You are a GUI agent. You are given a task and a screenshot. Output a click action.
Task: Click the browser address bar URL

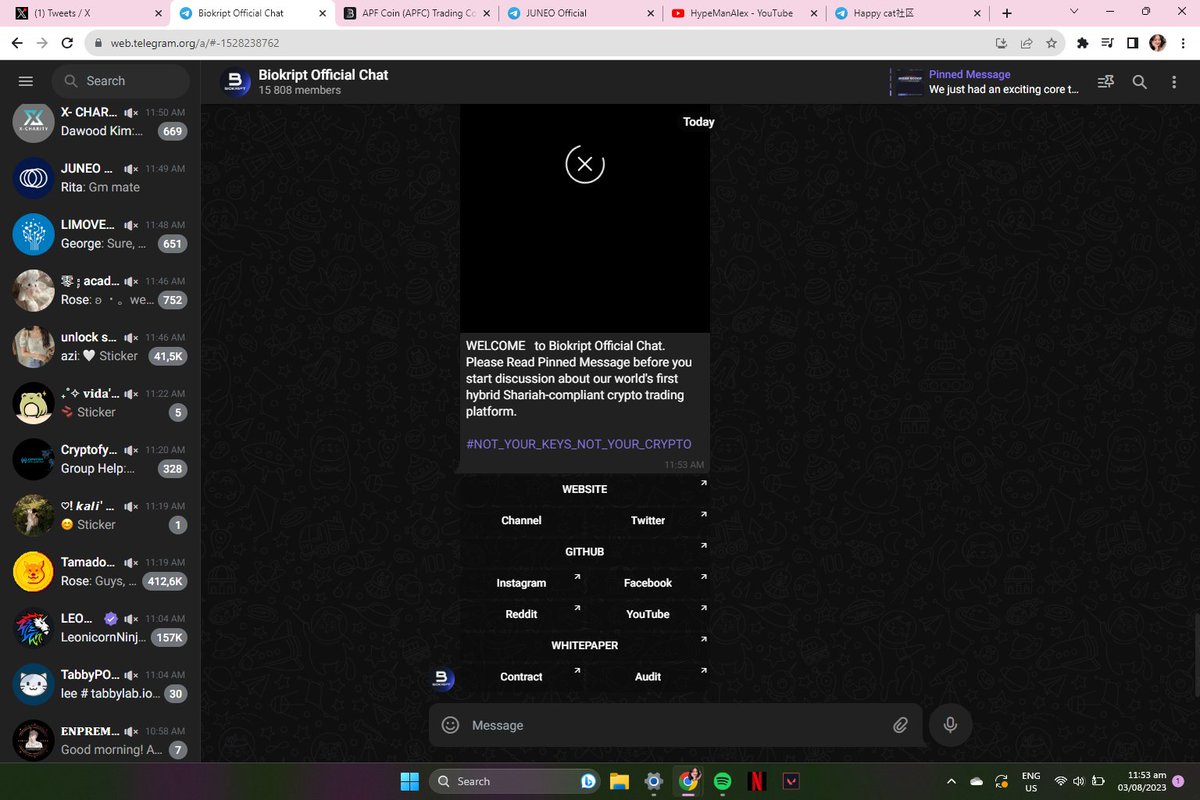click(195, 43)
